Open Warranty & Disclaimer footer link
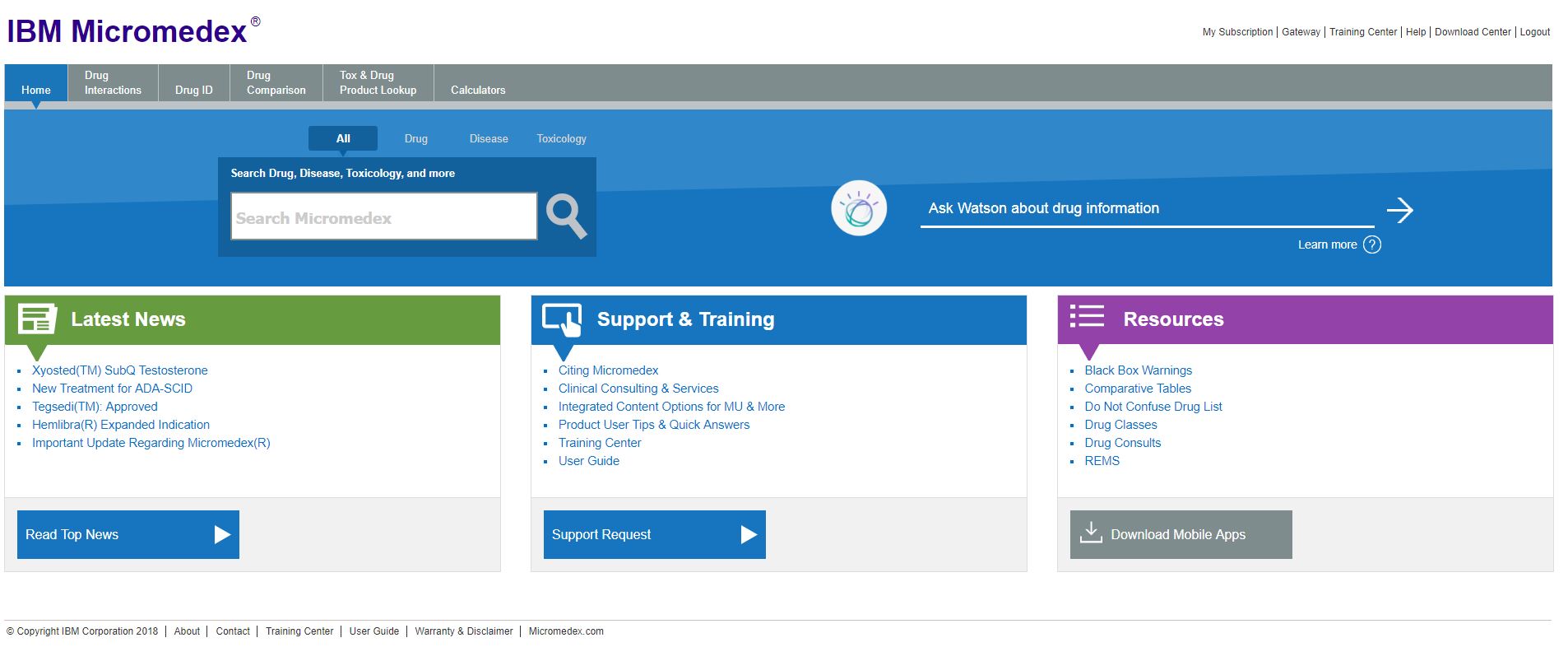This screenshot has height=661, width=1568. pyautogui.click(x=464, y=631)
